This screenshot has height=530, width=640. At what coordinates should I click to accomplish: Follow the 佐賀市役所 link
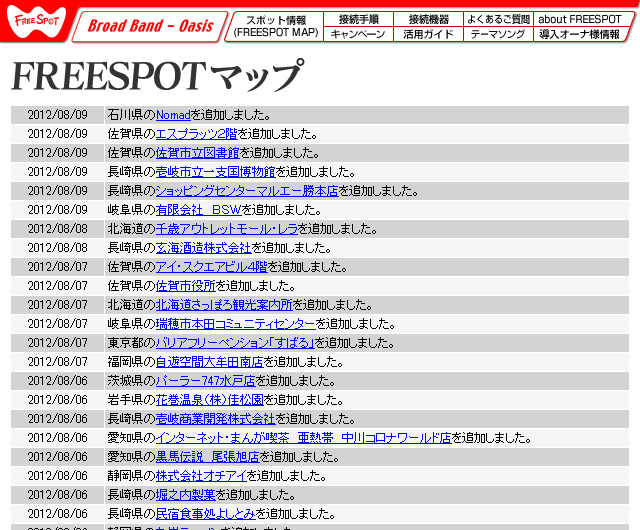coord(186,286)
